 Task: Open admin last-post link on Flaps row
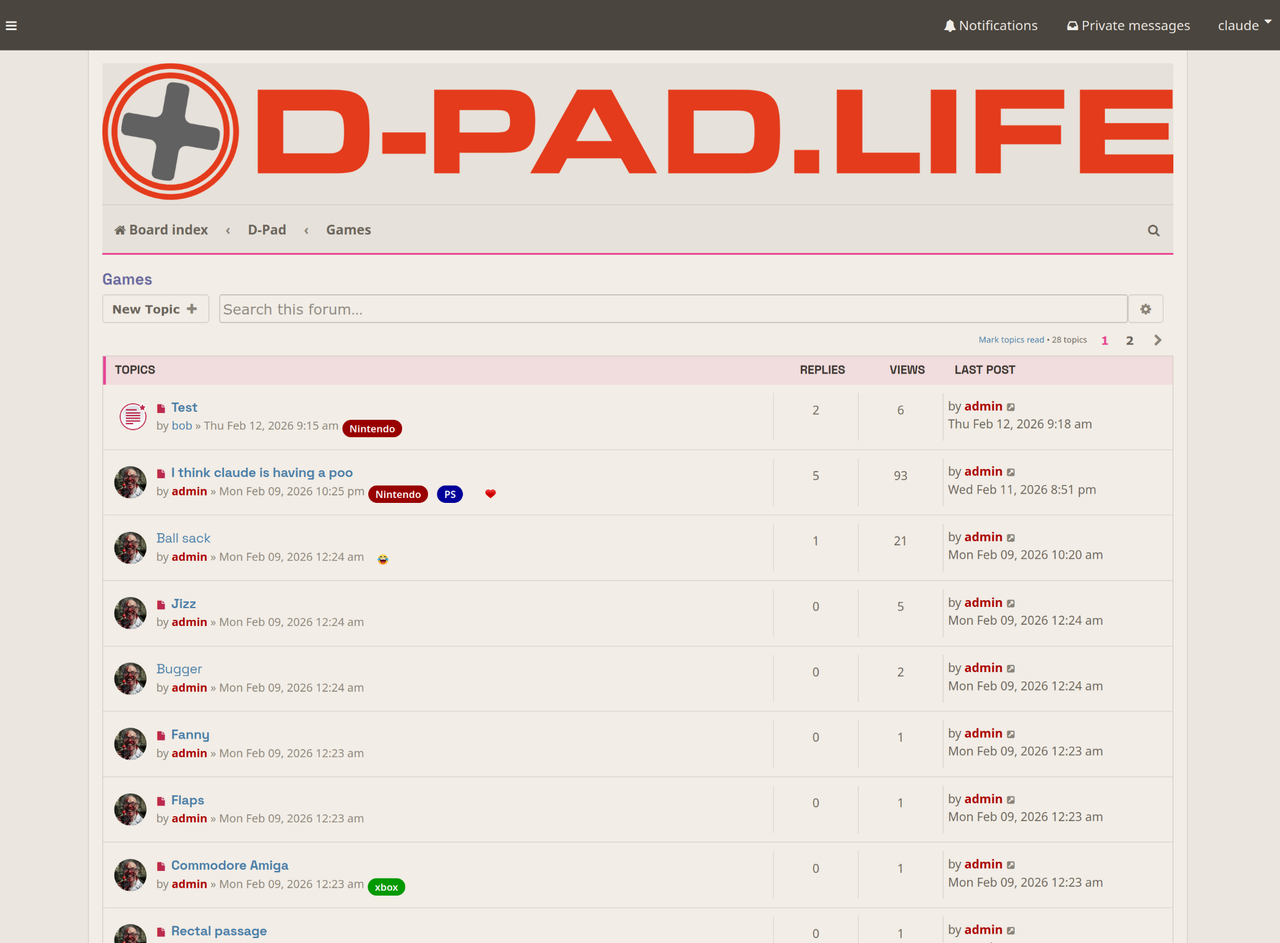[x=983, y=799]
